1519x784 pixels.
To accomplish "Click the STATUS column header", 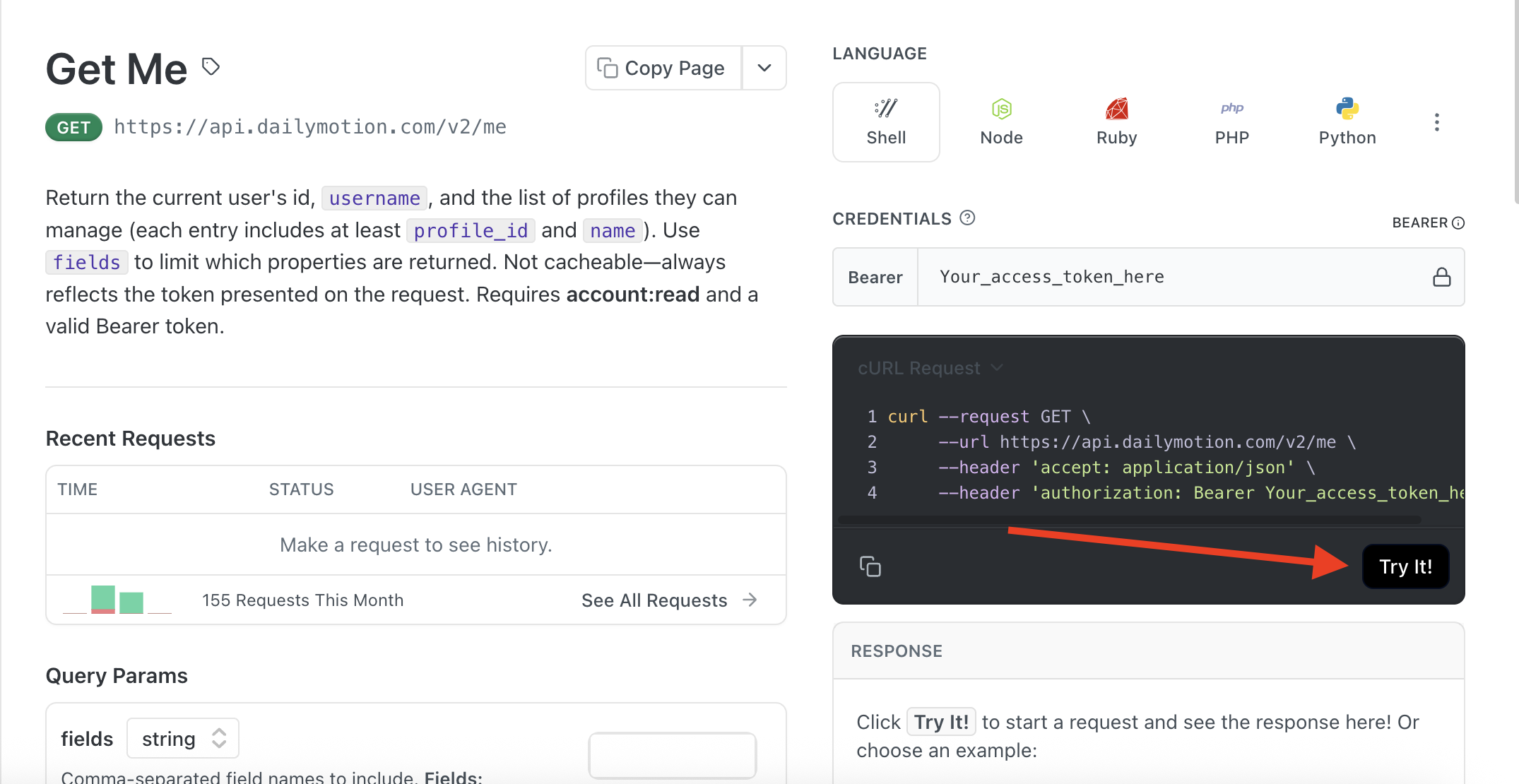I will pos(301,489).
